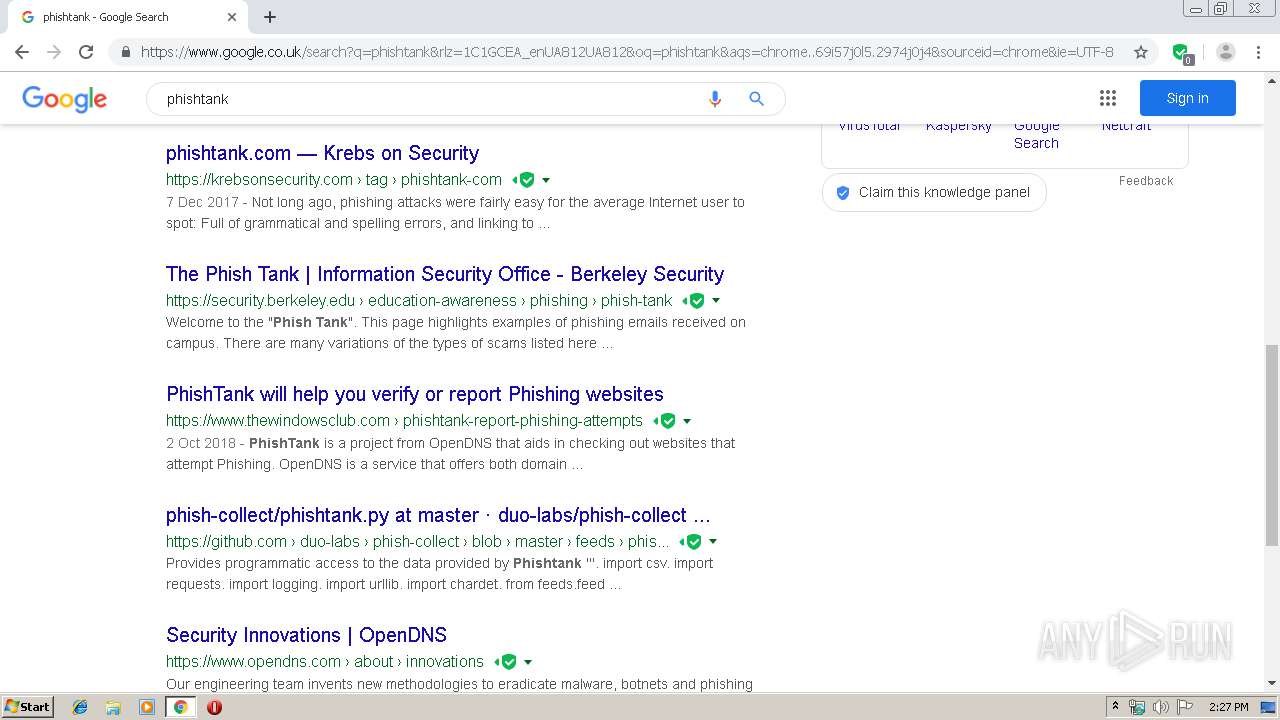Image resolution: width=1280 pixels, height=720 pixels.
Task: Click the Google logo
Action: point(64,98)
